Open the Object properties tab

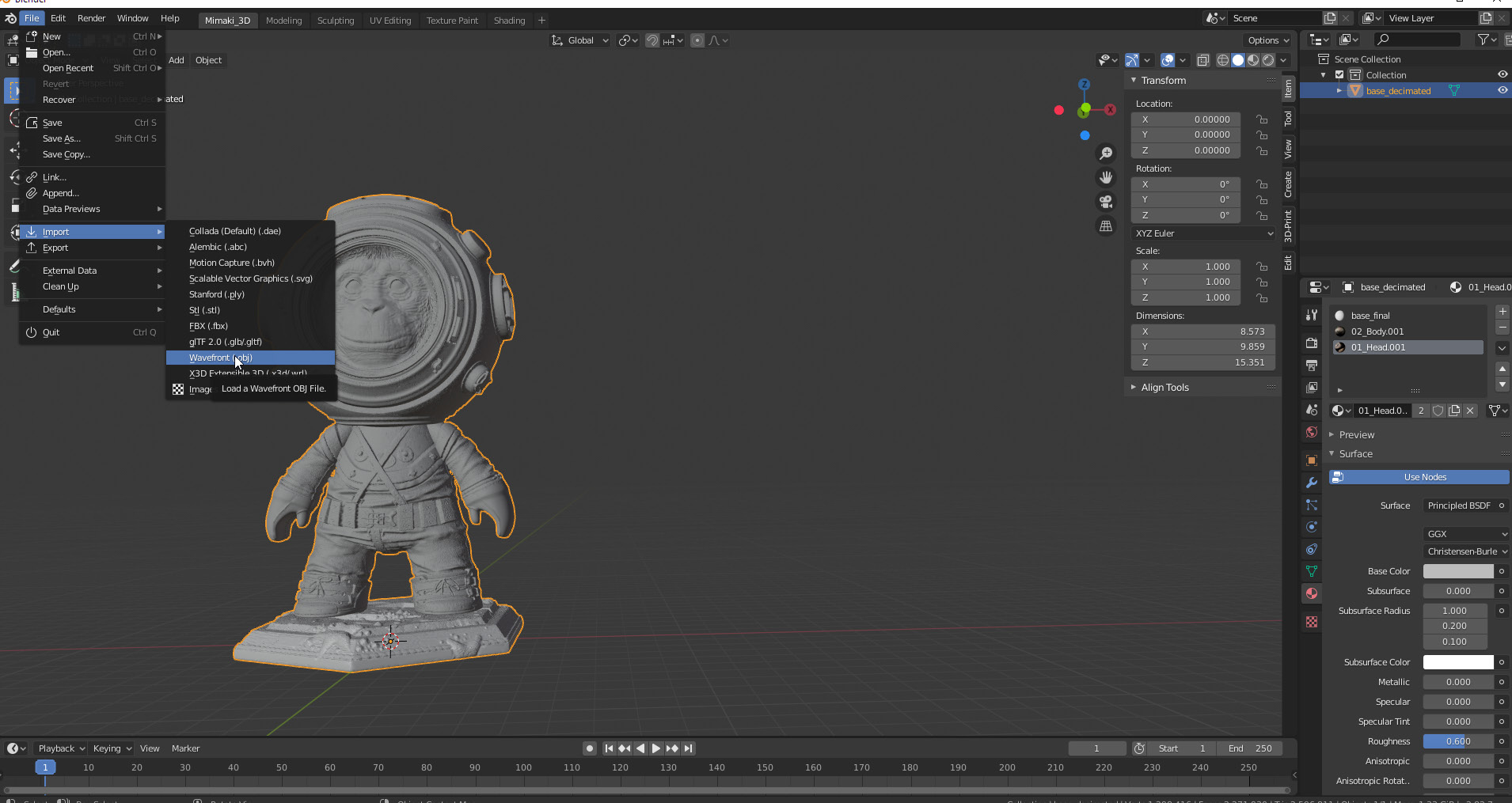[1312, 460]
